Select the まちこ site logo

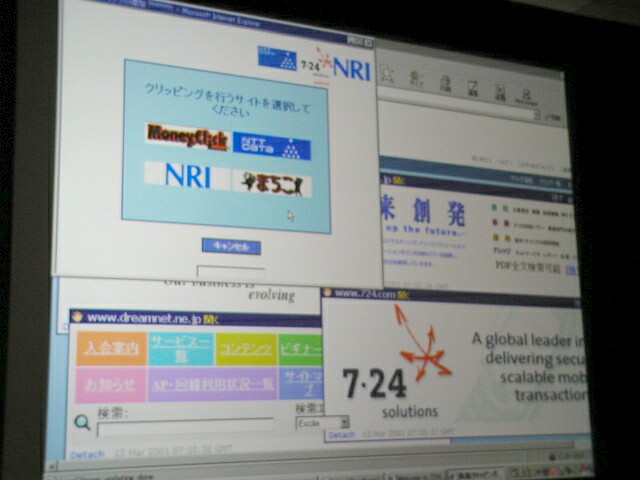[272, 183]
